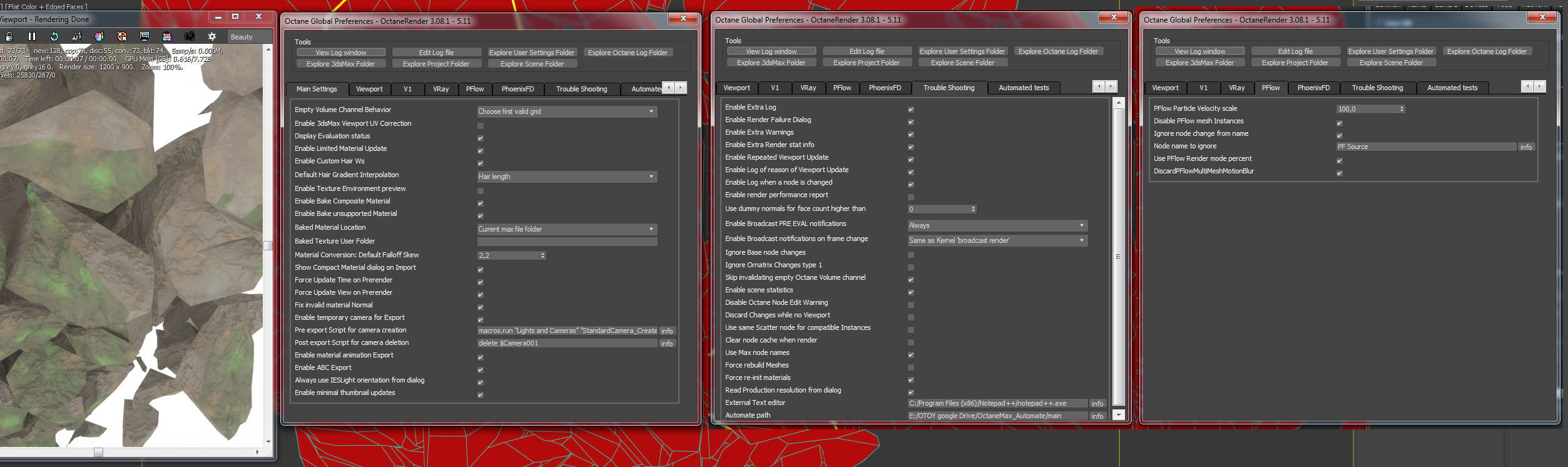Viewport: 1568px width, 467px height.
Task: Click the monitor resize icon in viewport
Action: click(145, 36)
